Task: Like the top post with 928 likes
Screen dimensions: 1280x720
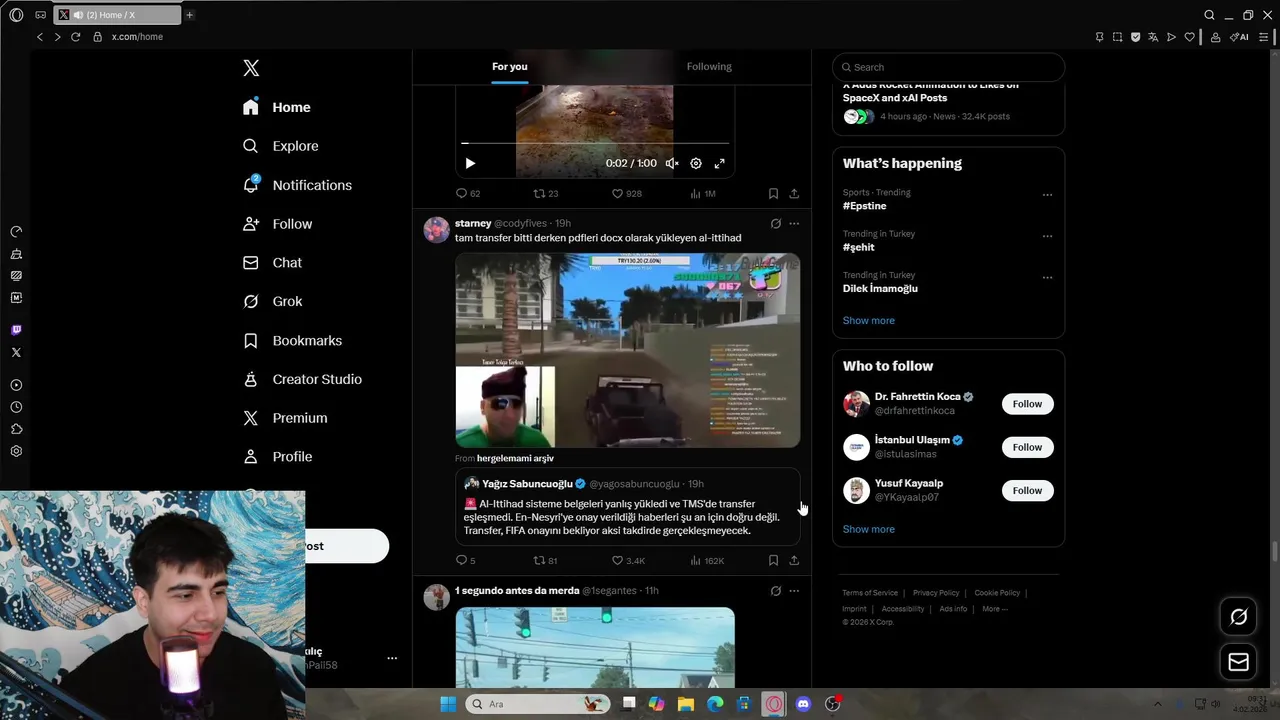Action: coord(627,194)
